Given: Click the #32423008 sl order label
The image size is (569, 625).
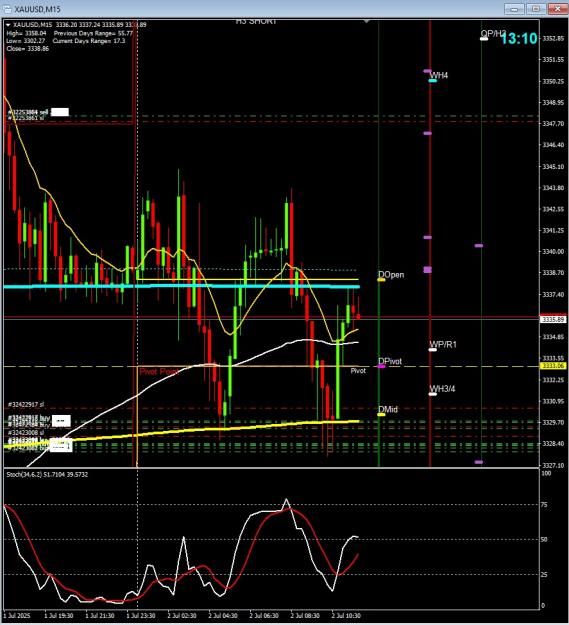Looking at the screenshot, I should point(26,432).
